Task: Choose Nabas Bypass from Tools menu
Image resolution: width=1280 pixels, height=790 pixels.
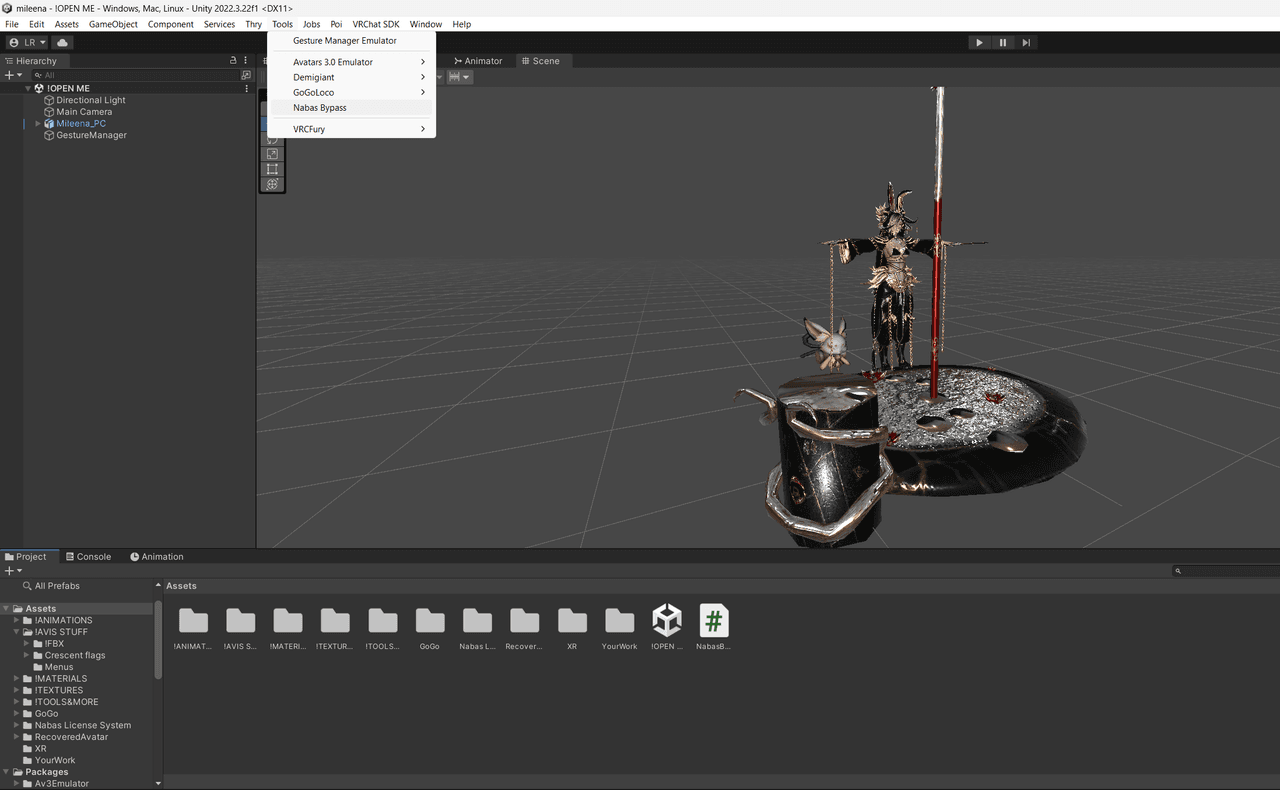Action: click(x=351, y=107)
